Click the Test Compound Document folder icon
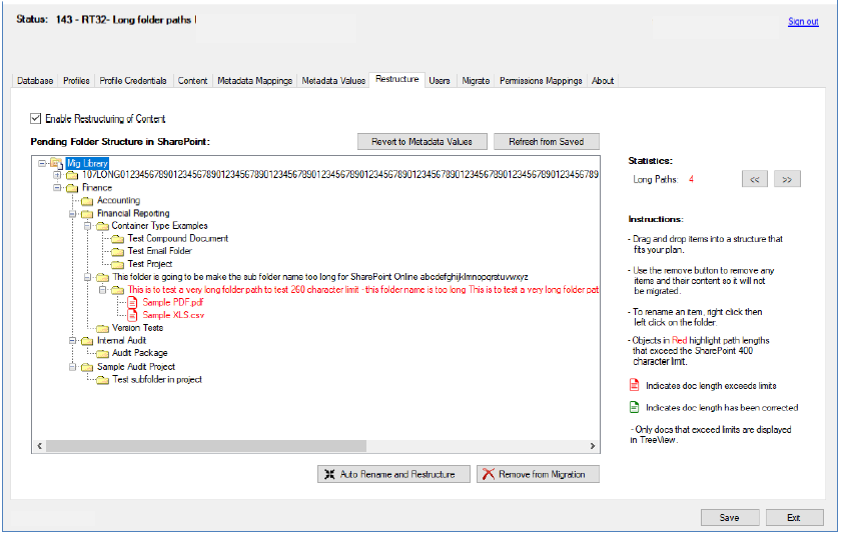 click(x=118, y=238)
